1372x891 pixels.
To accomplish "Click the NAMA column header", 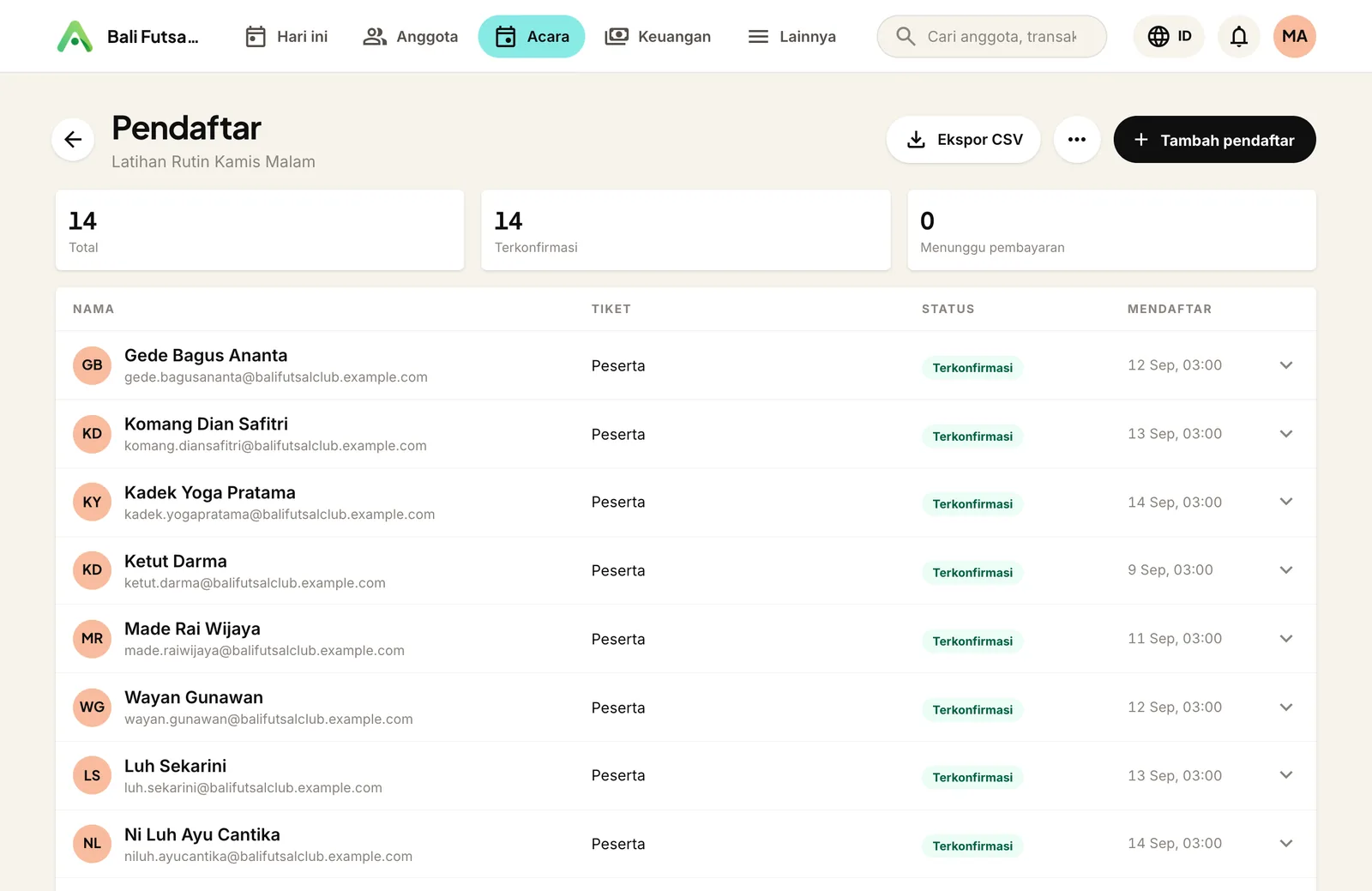I will (93, 309).
